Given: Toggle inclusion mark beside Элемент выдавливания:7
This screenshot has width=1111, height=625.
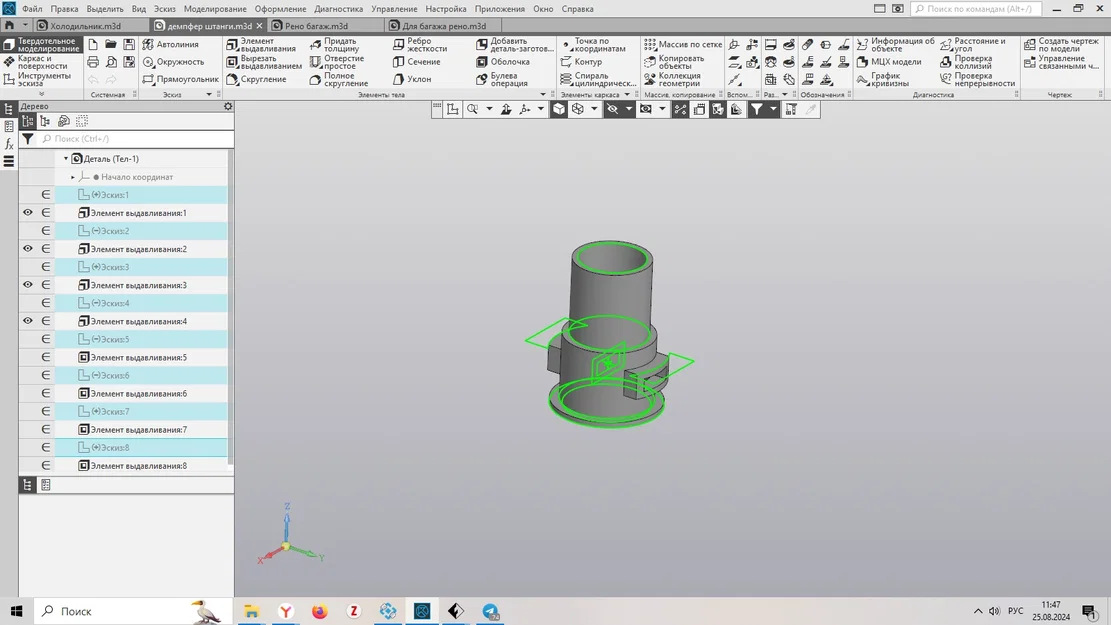Looking at the screenshot, I should [x=45, y=429].
